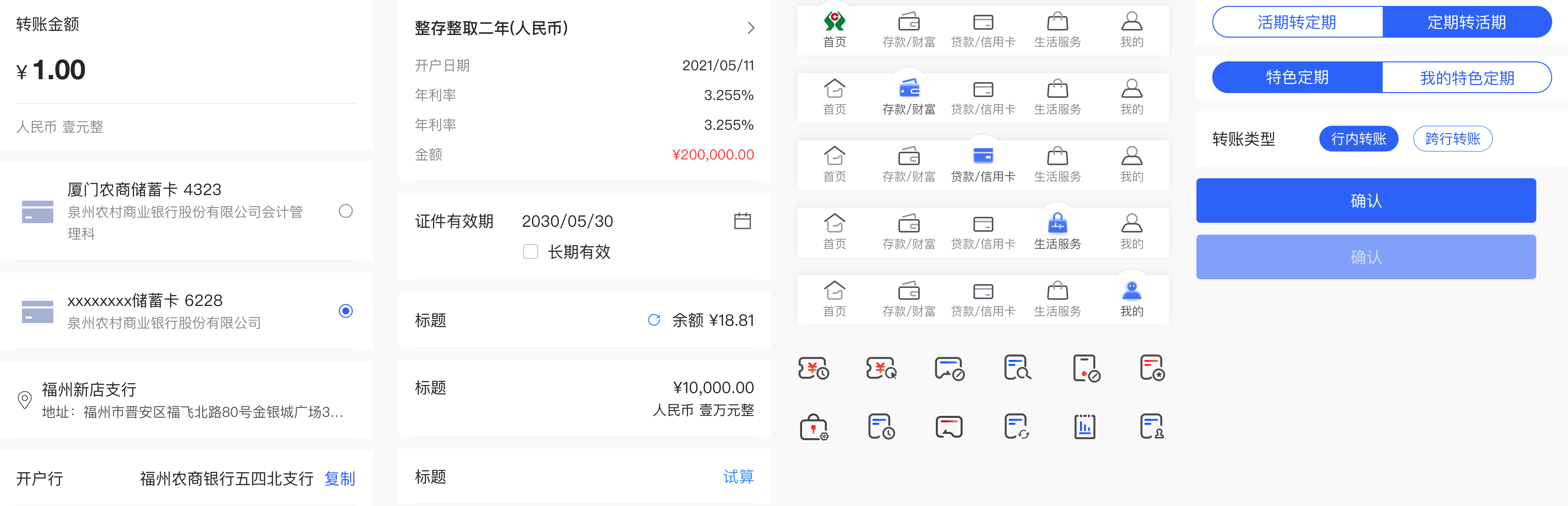The height and width of the screenshot is (506, 1568).
Task: Refresh the balance next to 余额 ¥18.81
Action: pos(654,320)
